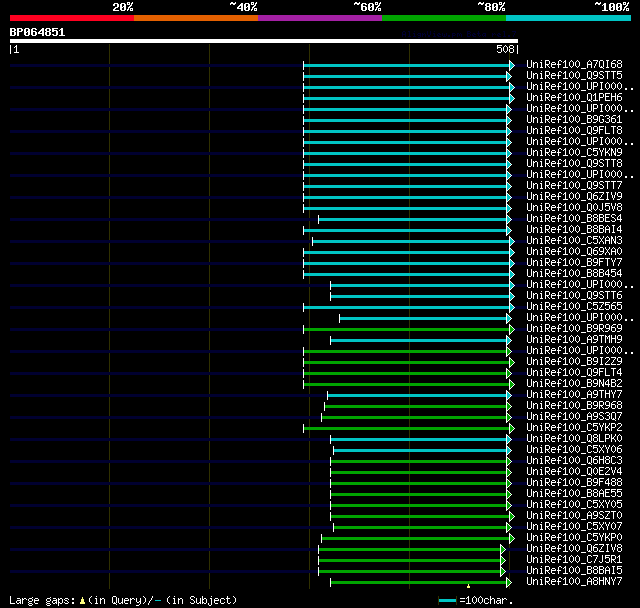Click the purple ~60% identity legend segment
The width and height of the screenshot is (640, 608).
(x=320, y=18)
